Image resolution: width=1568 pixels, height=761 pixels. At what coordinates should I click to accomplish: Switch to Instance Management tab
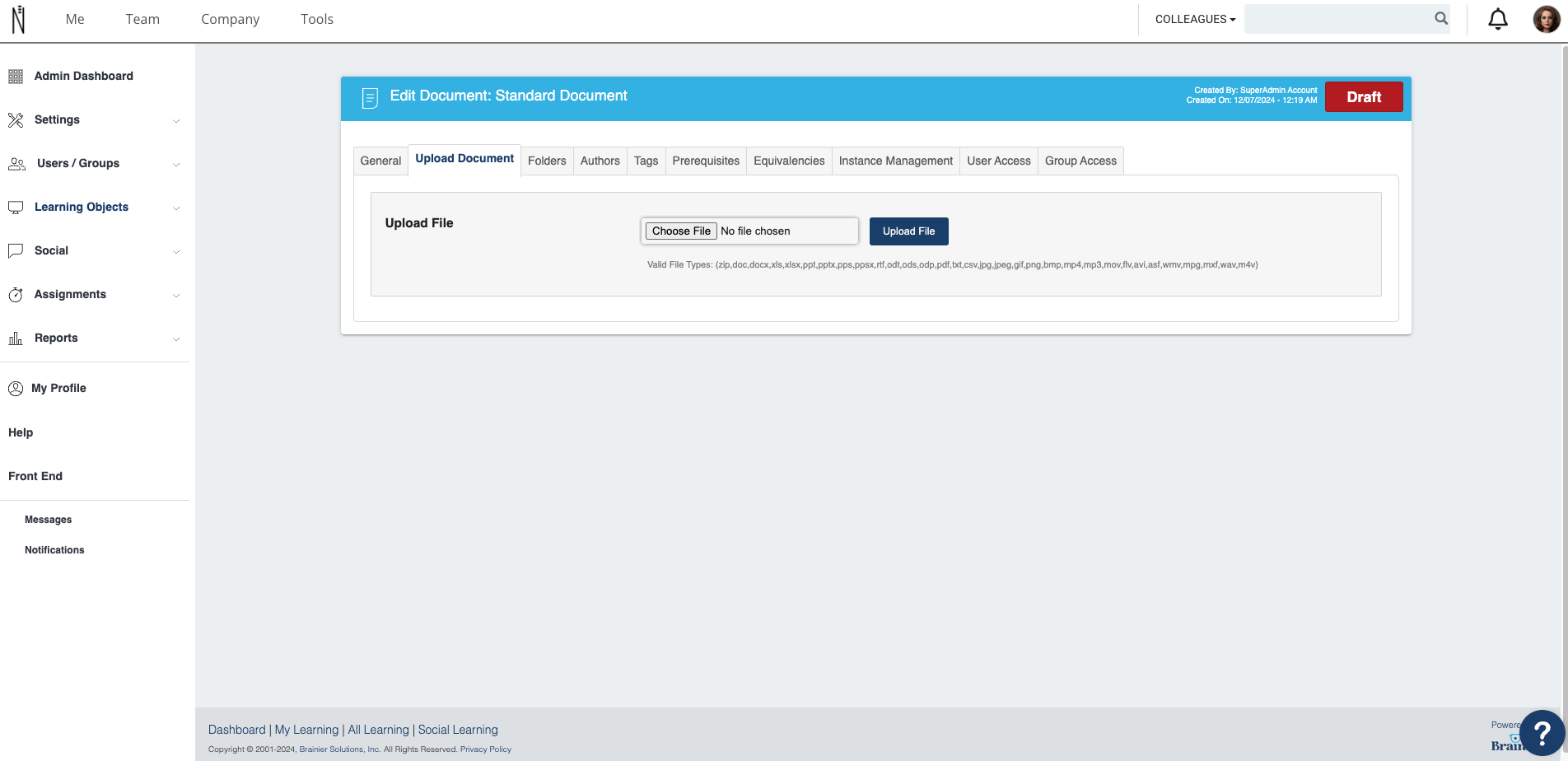[895, 161]
